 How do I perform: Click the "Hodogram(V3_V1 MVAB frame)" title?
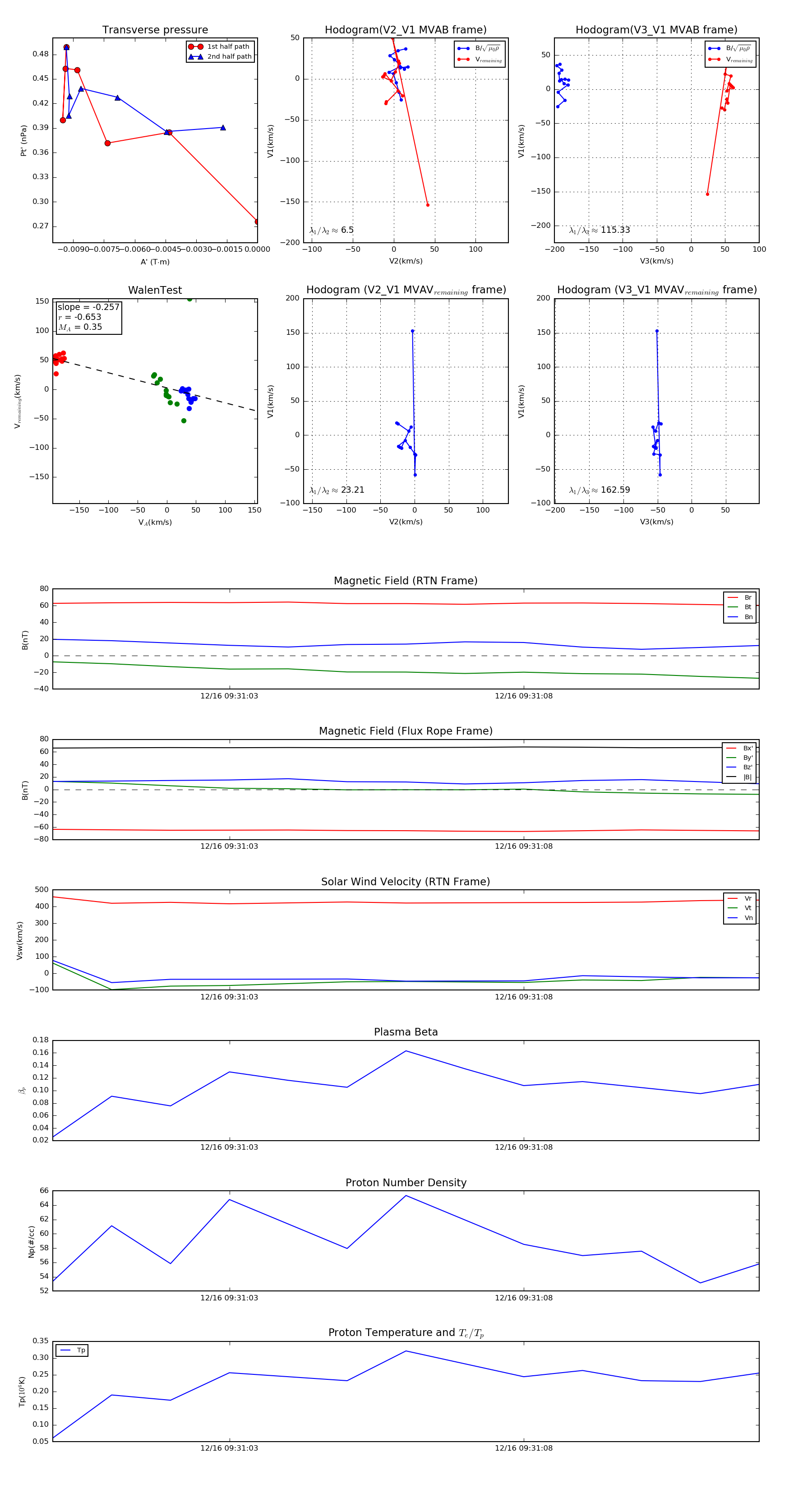[656, 30]
